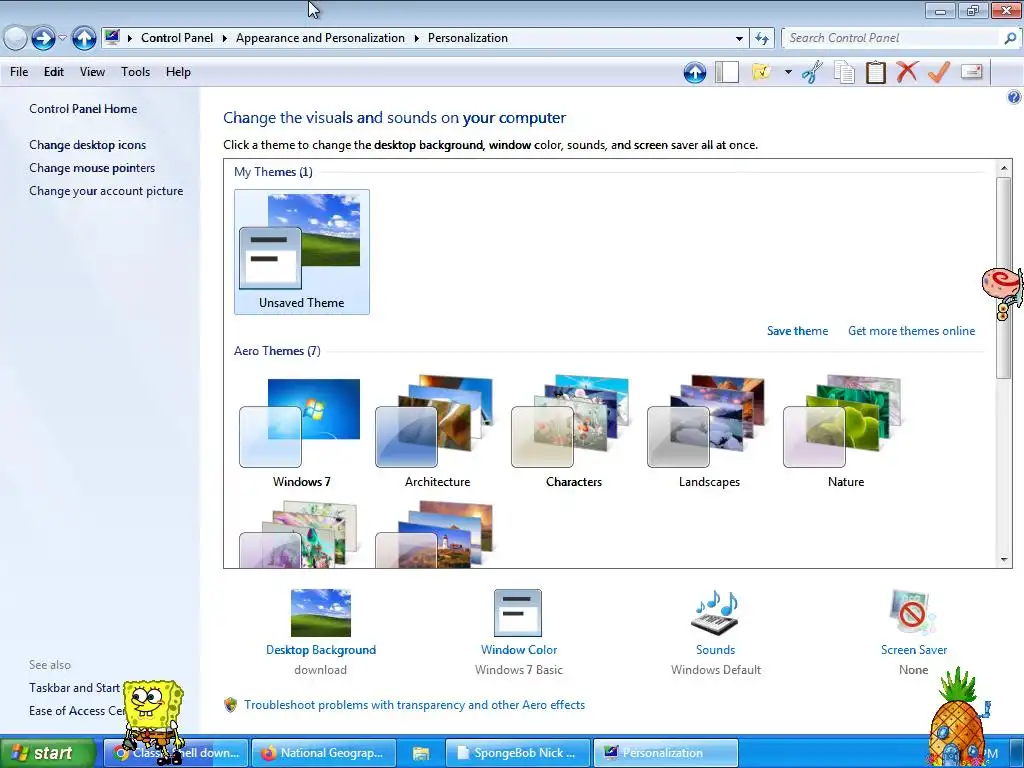The width and height of the screenshot is (1024, 768).
Task: Go back with the grayed Back arrow button
Action: point(14,39)
